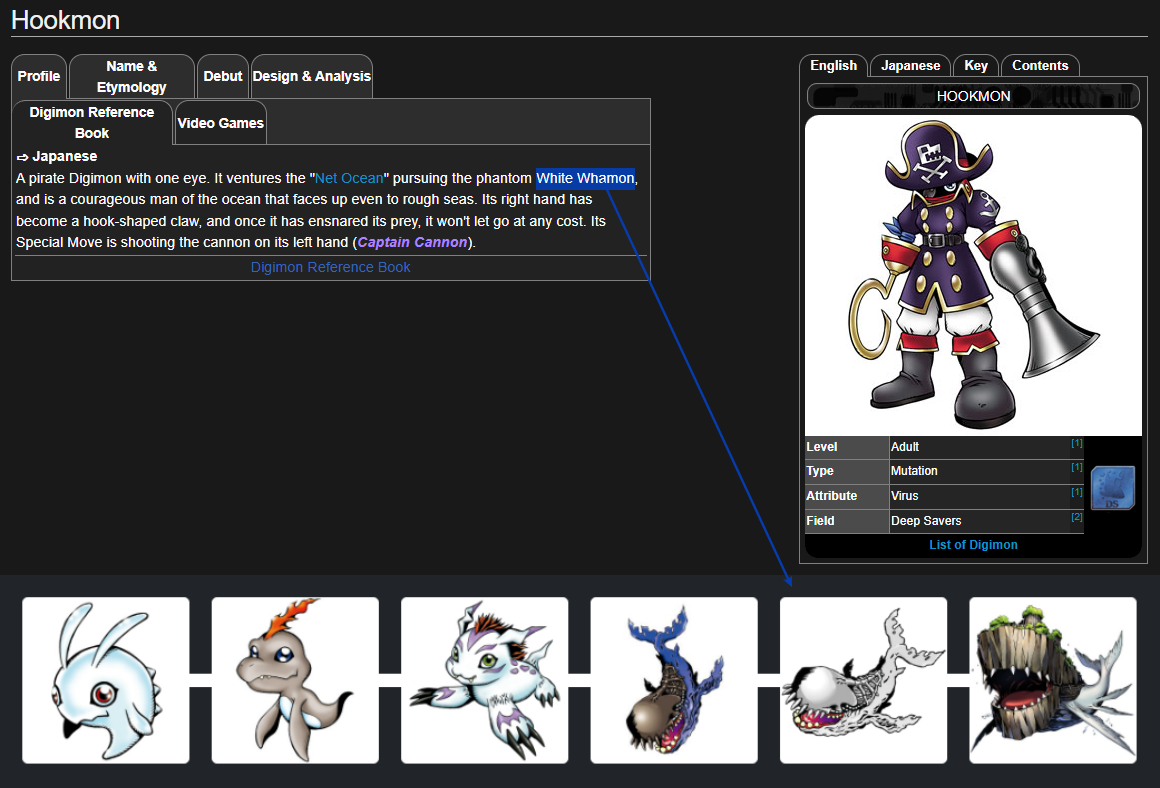Screen dimensions: 1160x788
Task: Open the Hookmon pirate artwork image
Action: pos(973,275)
